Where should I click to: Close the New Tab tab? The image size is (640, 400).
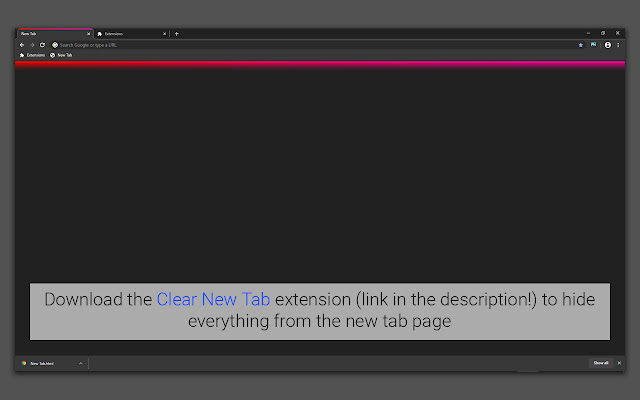(89, 34)
